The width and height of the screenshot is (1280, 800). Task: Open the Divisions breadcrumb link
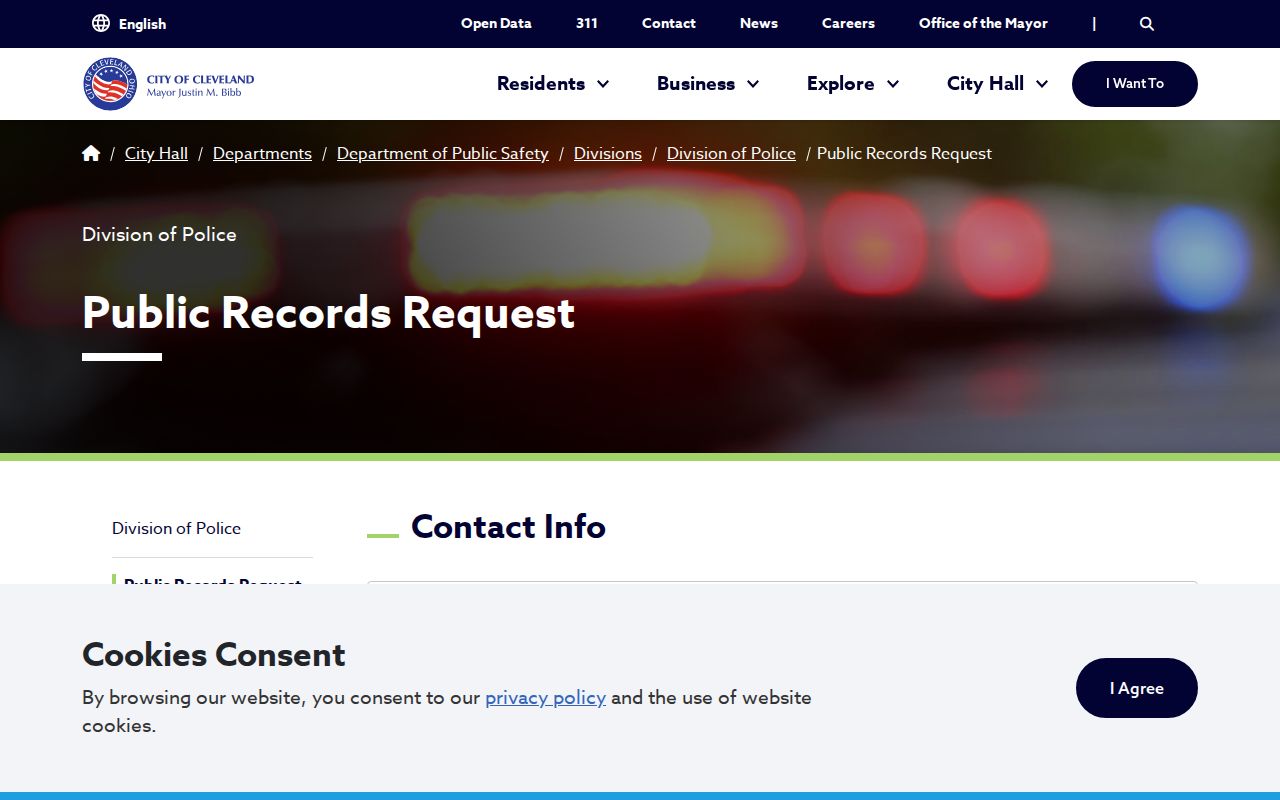click(608, 153)
